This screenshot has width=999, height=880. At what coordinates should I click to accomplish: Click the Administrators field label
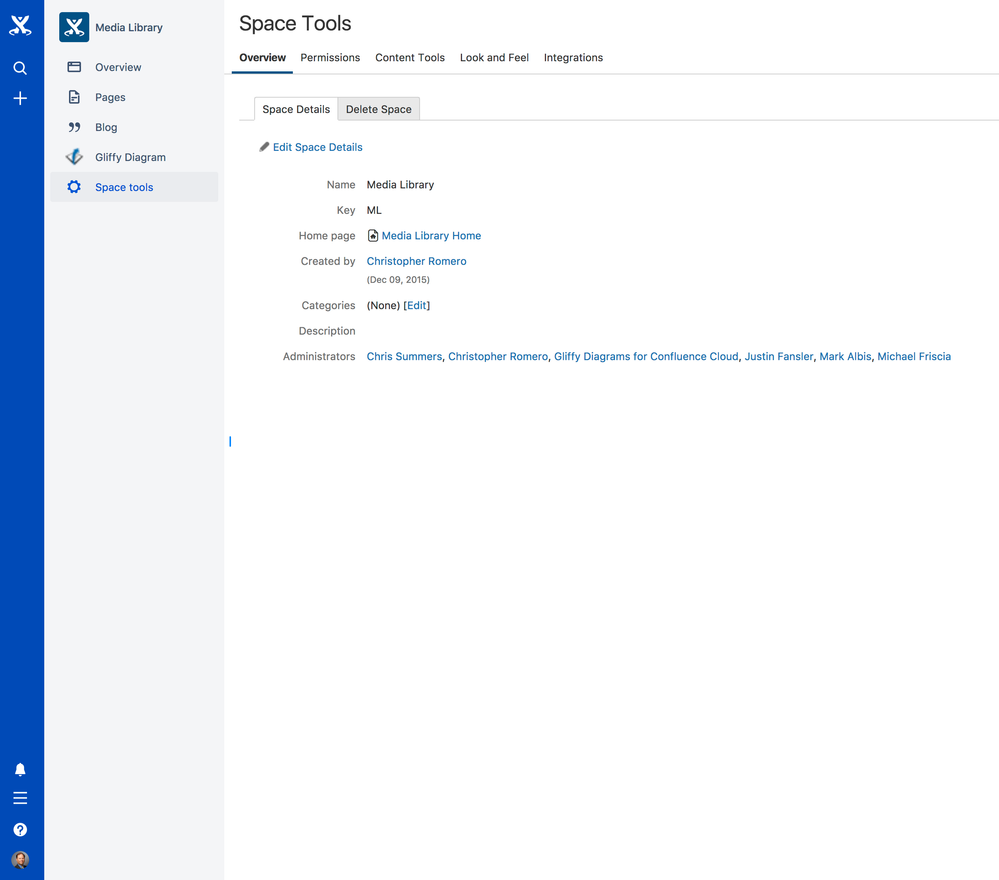319,356
